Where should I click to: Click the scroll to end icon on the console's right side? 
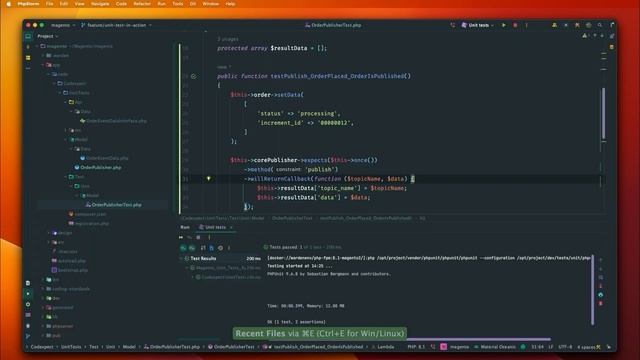tap(601, 286)
